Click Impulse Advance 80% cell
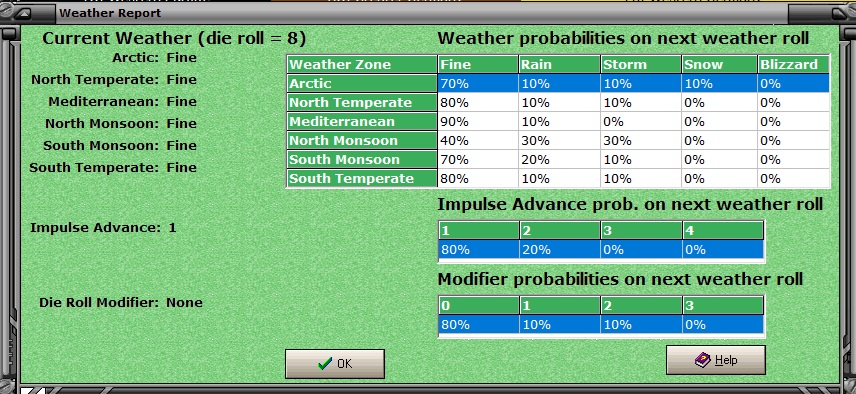856x394 pixels. pos(478,249)
